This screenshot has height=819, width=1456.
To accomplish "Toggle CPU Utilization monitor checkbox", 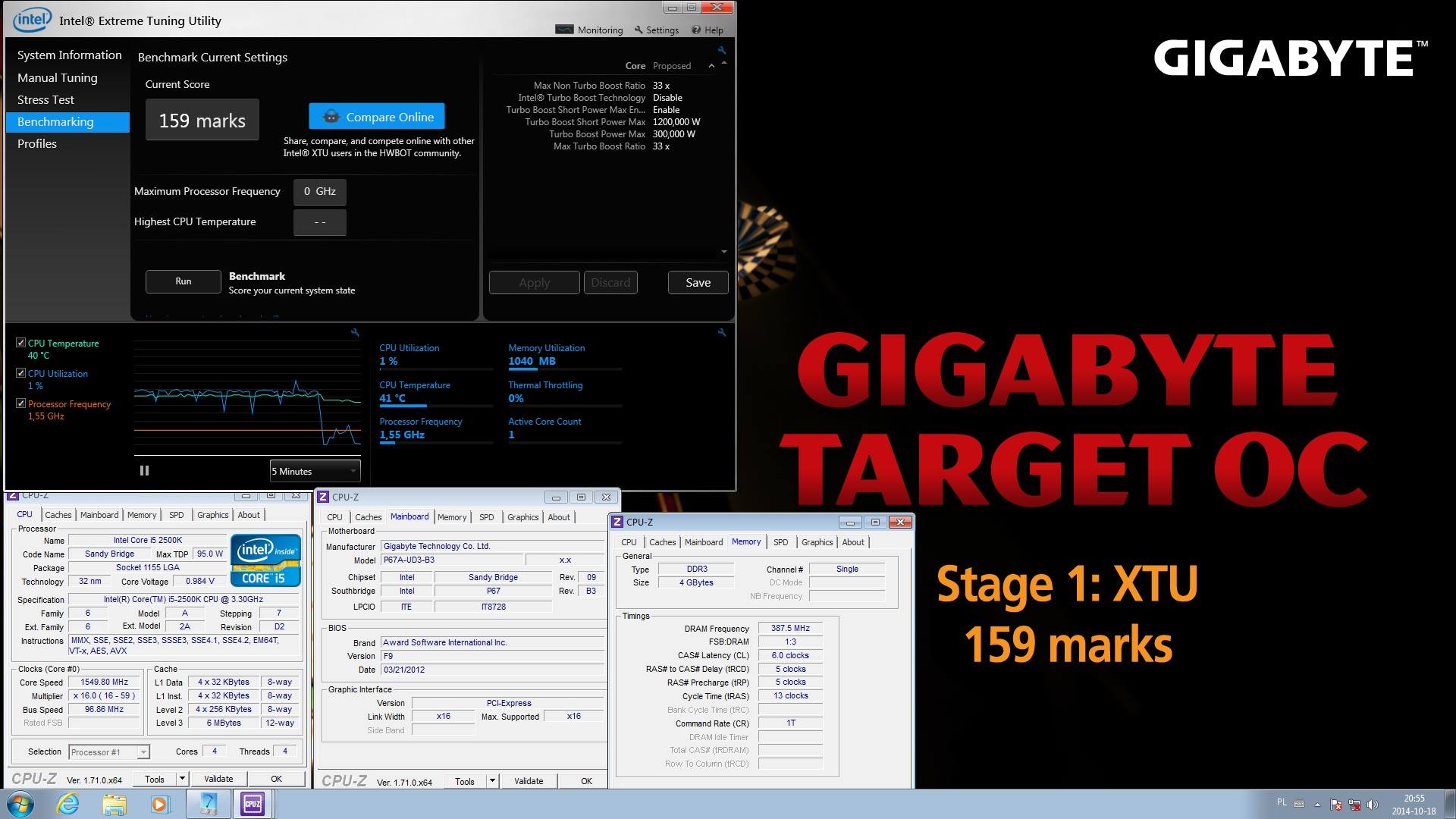I will tap(20, 373).
